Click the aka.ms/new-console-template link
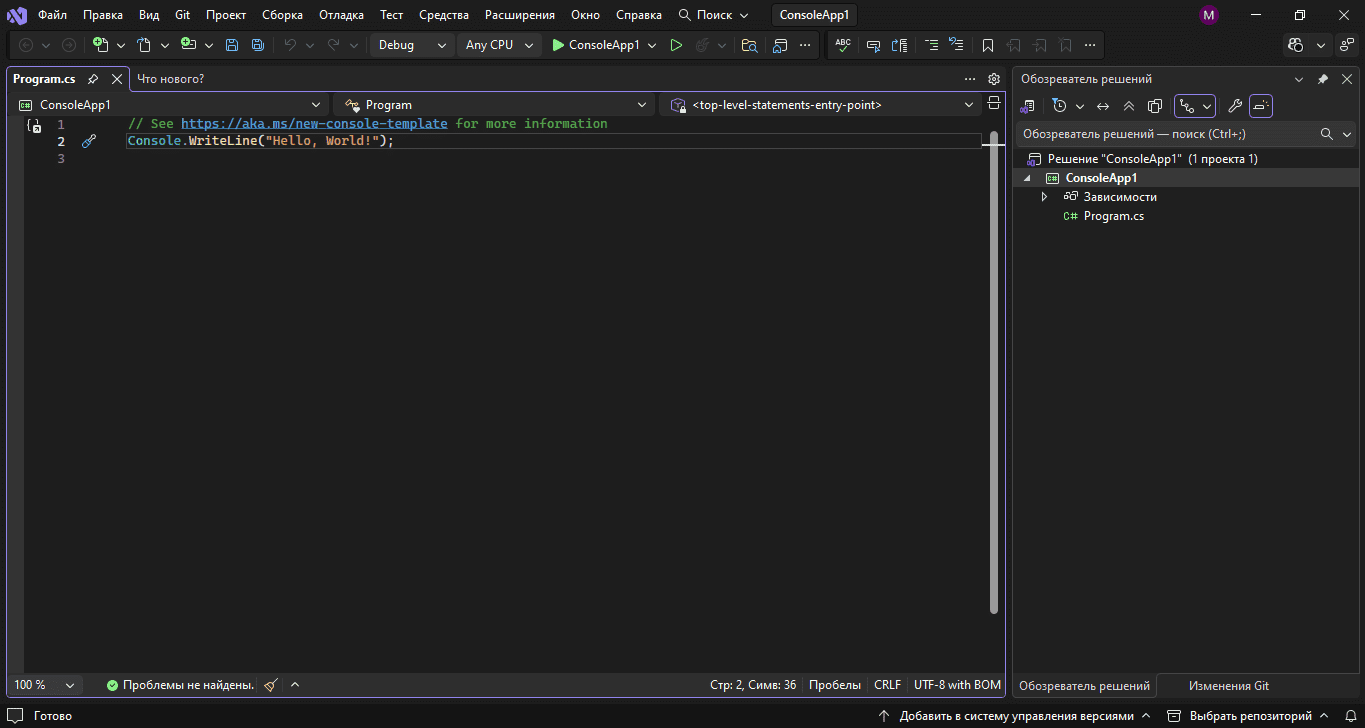This screenshot has height=728, width=1365. point(314,124)
